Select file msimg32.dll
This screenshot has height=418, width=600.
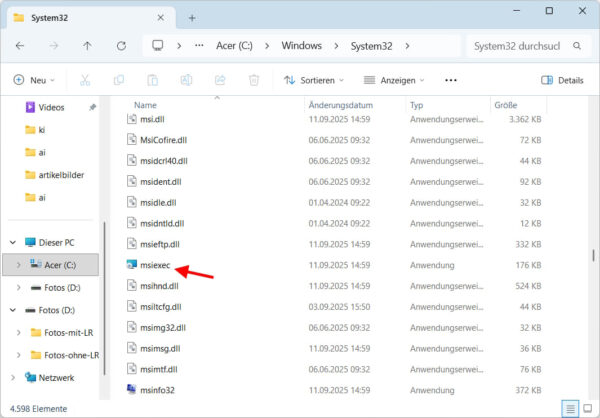163,328
